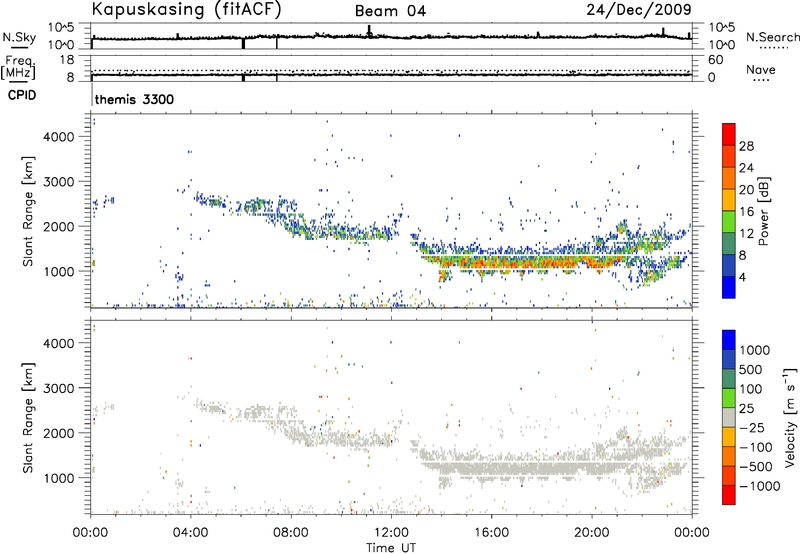Click the 'N.Search' legend label
800x554 pixels.
(772, 37)
